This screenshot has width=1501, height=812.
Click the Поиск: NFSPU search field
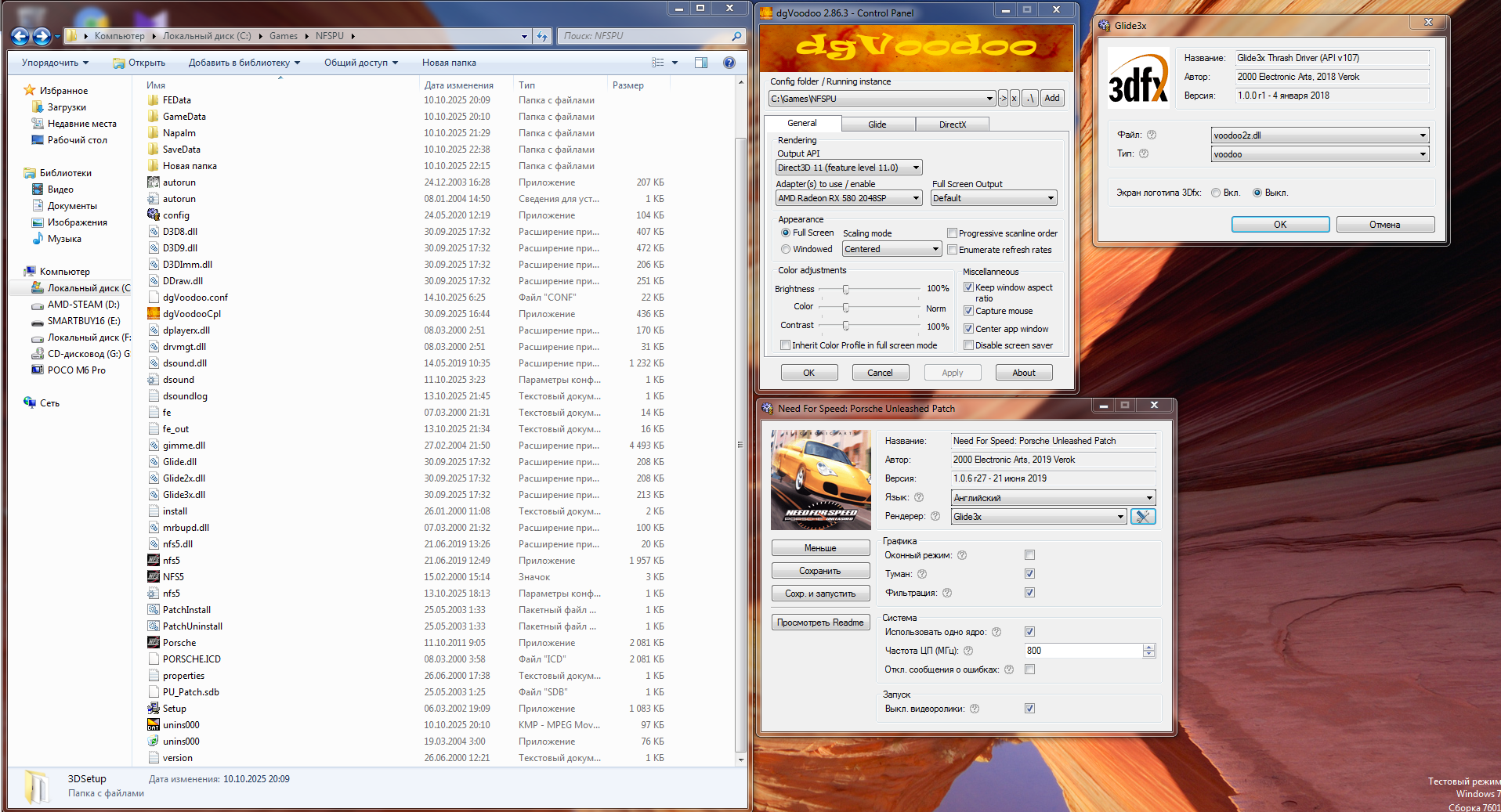tap(651, 36)
